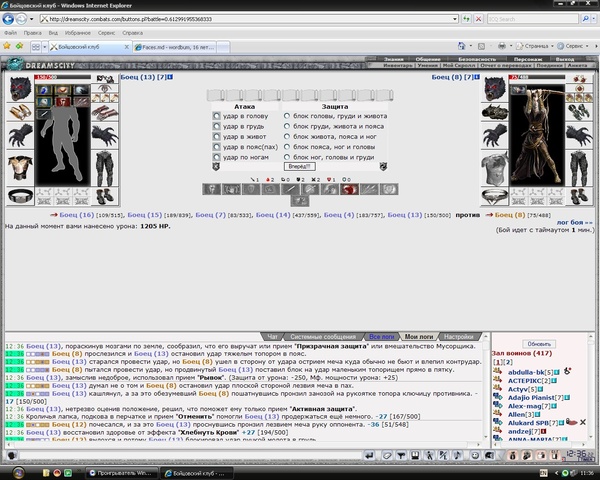Select block 'блок живота, пояса и ног'
Screen dimensions: 600x480
pos(287,136)
